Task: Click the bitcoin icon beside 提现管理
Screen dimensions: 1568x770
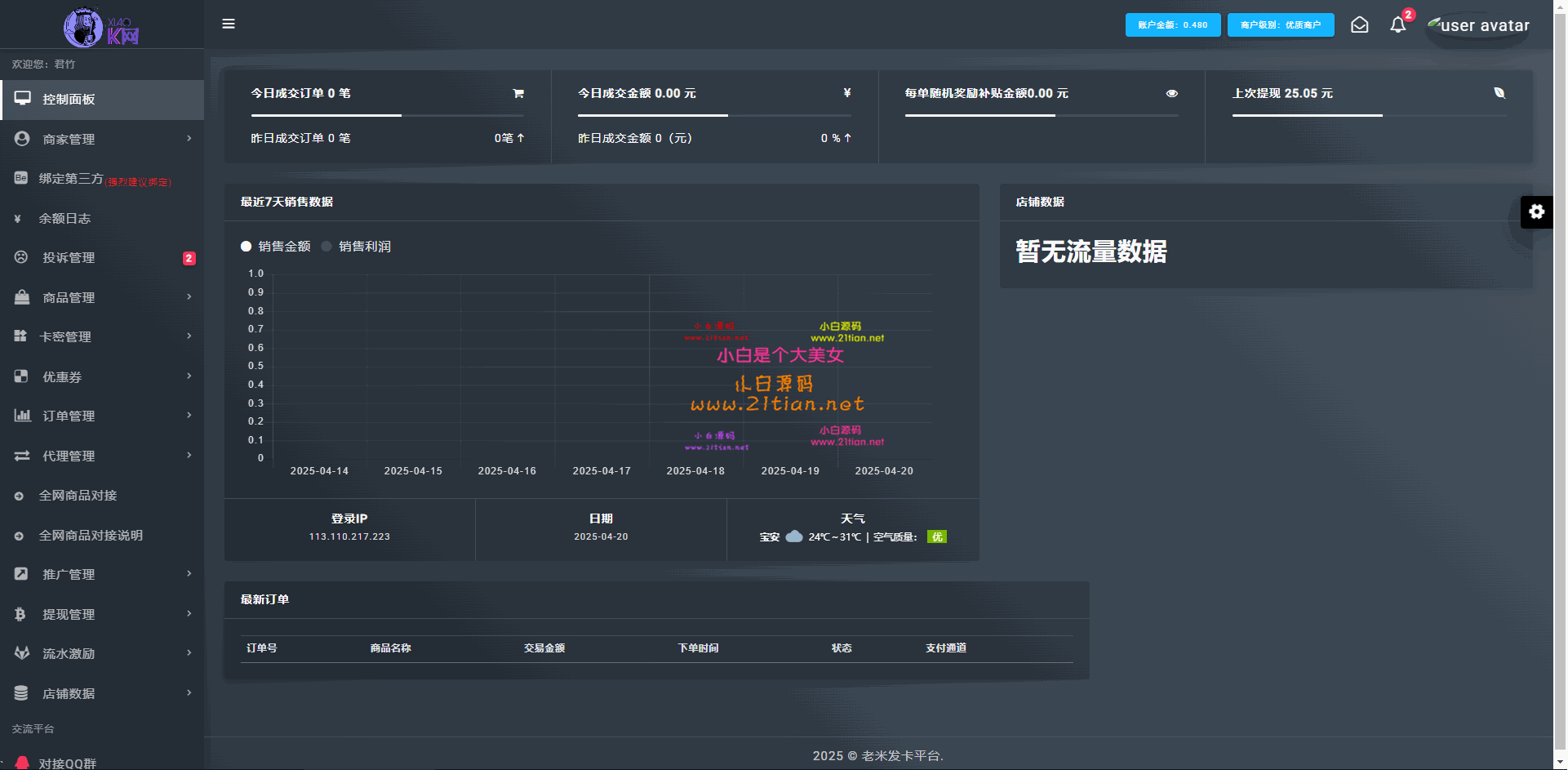Action: 20,614
